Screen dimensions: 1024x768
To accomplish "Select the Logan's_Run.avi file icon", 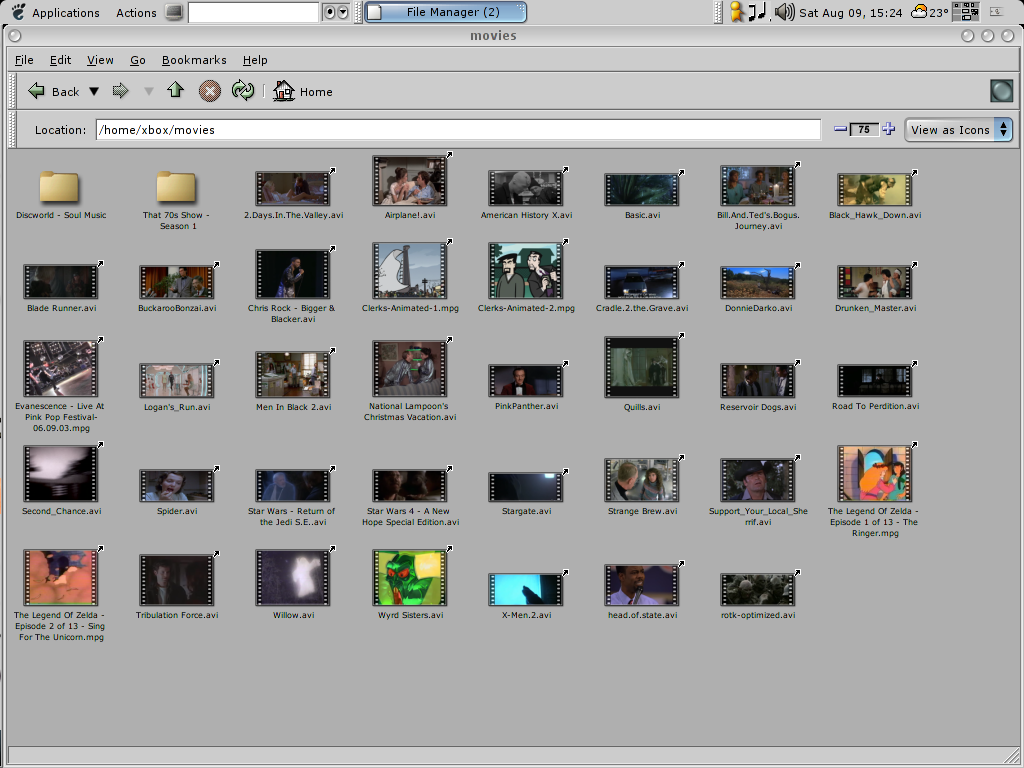I will pyautogui.click(x=176, y=381).
